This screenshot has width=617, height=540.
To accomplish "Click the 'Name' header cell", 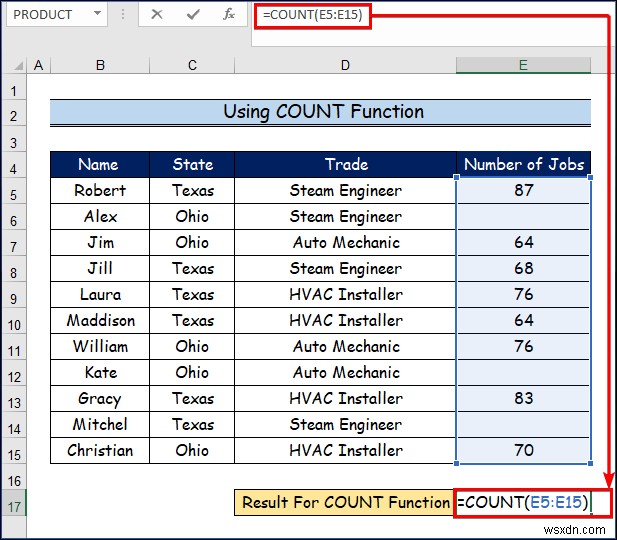I will click(x=100, y=165).
